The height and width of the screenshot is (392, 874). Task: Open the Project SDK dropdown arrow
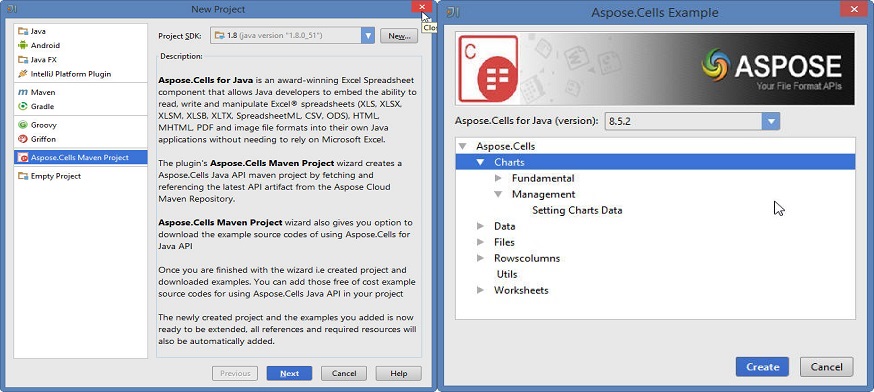point(367,36)
